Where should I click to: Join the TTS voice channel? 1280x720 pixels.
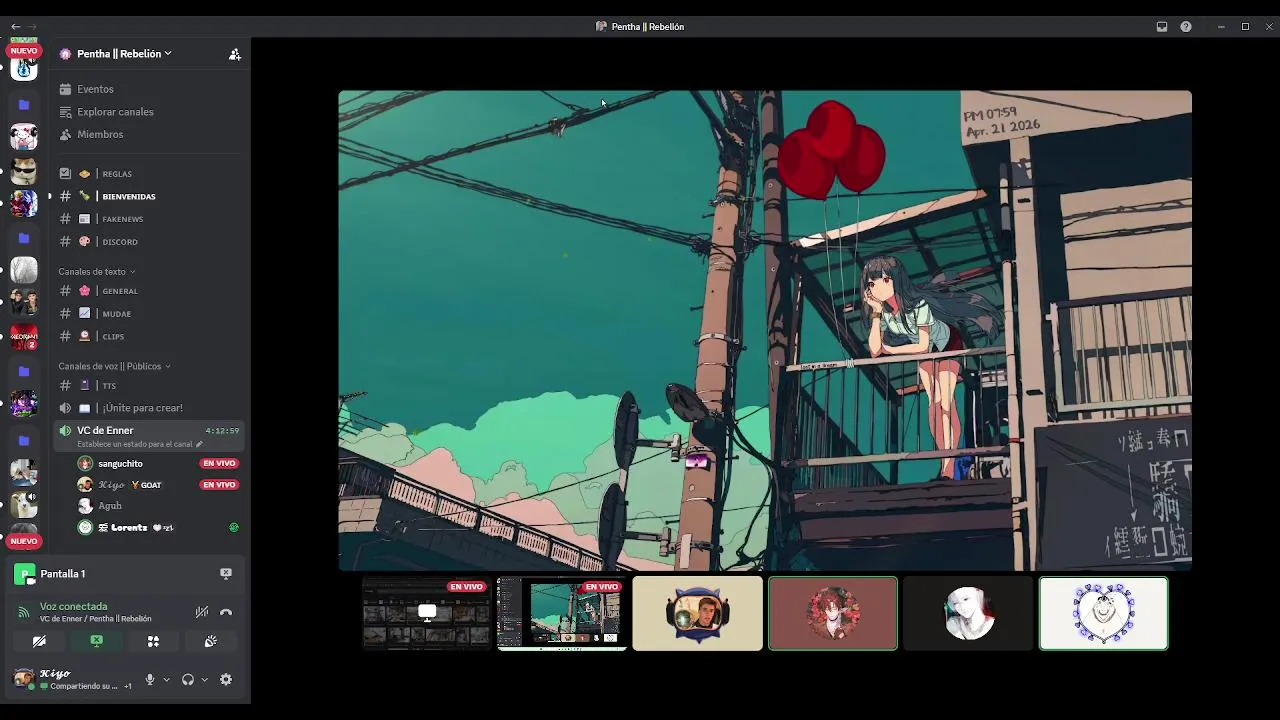[x=147, y=386]
